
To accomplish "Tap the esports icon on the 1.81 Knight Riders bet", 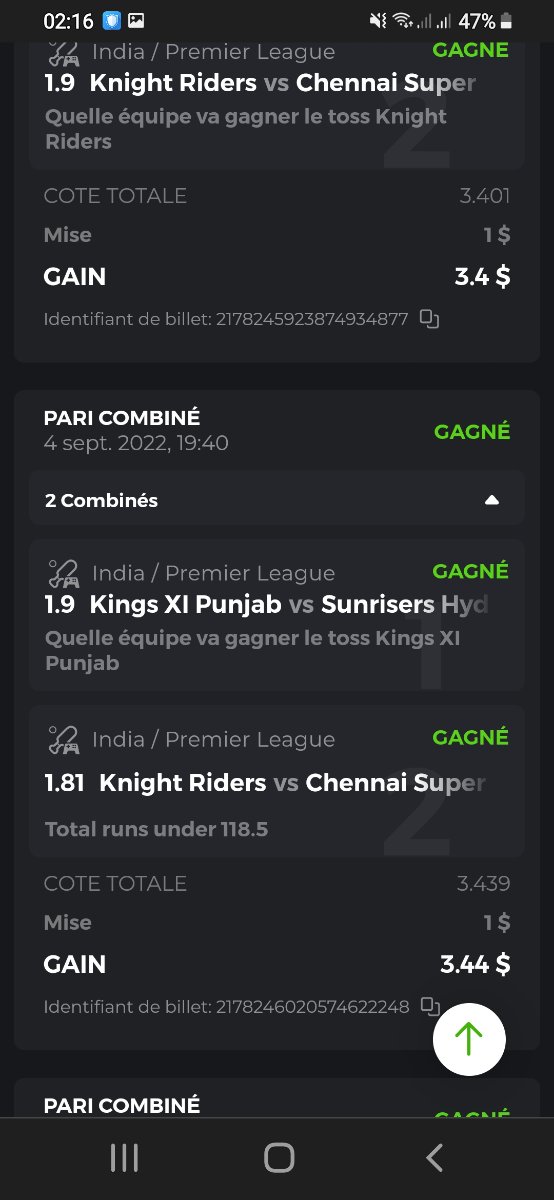I will [x=64, y=739].
